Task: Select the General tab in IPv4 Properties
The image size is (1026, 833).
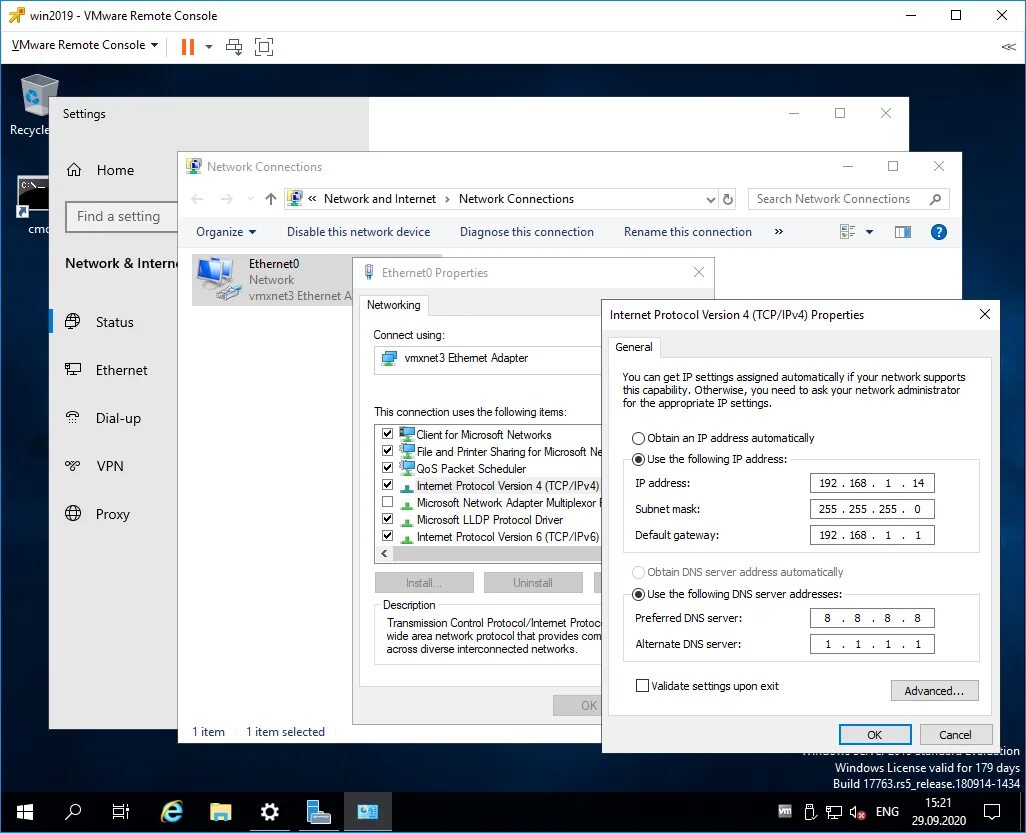Action: tap(633, 347)
